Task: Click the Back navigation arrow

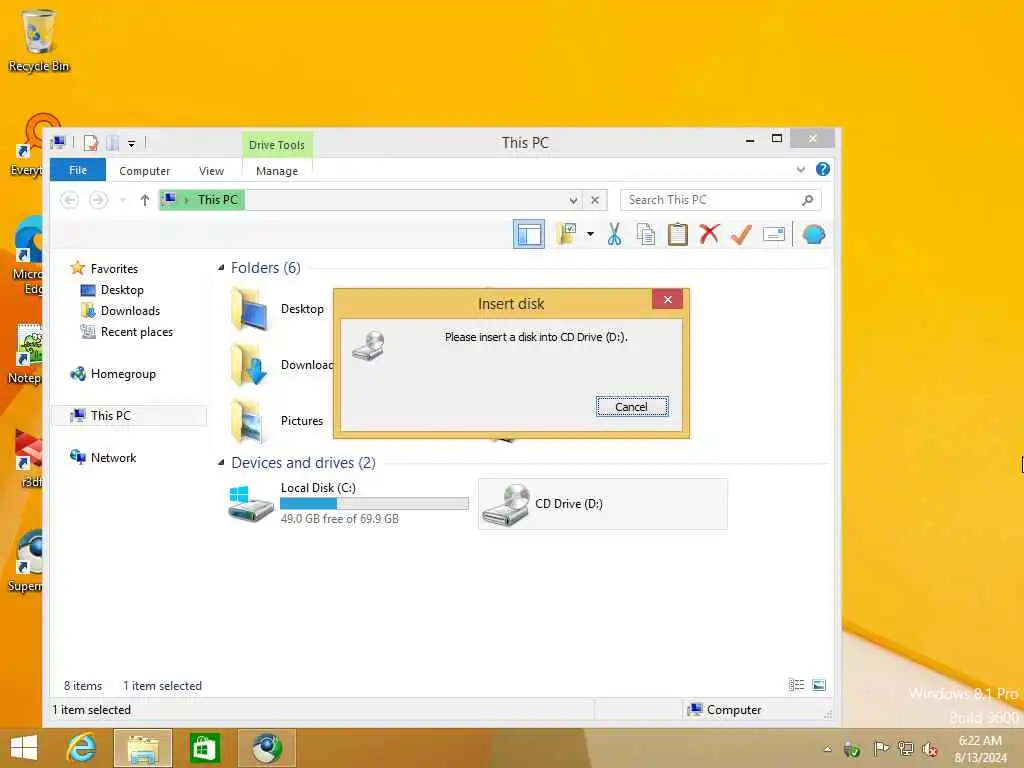Action: 69,200
